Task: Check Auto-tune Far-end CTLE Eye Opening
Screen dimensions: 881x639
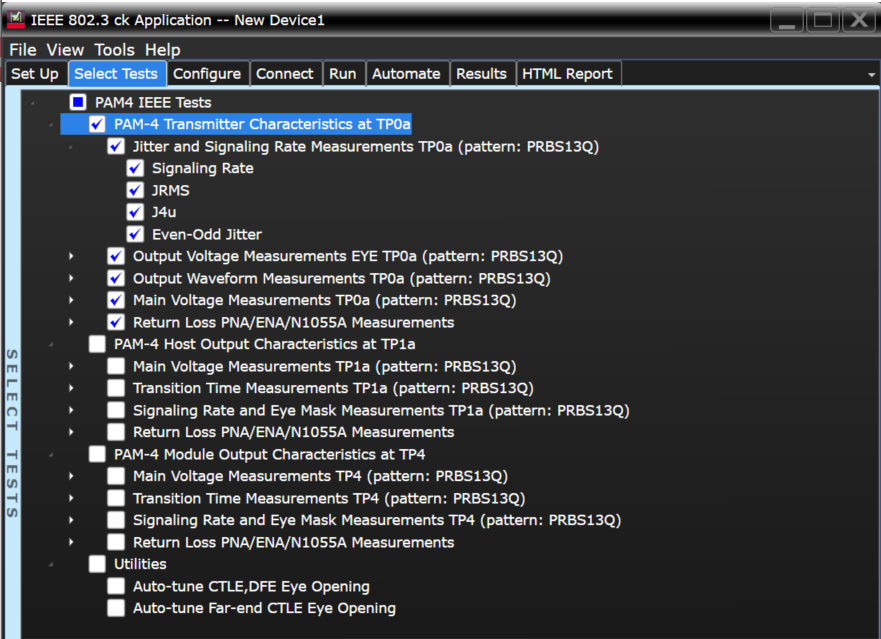Action: (116, 608)
